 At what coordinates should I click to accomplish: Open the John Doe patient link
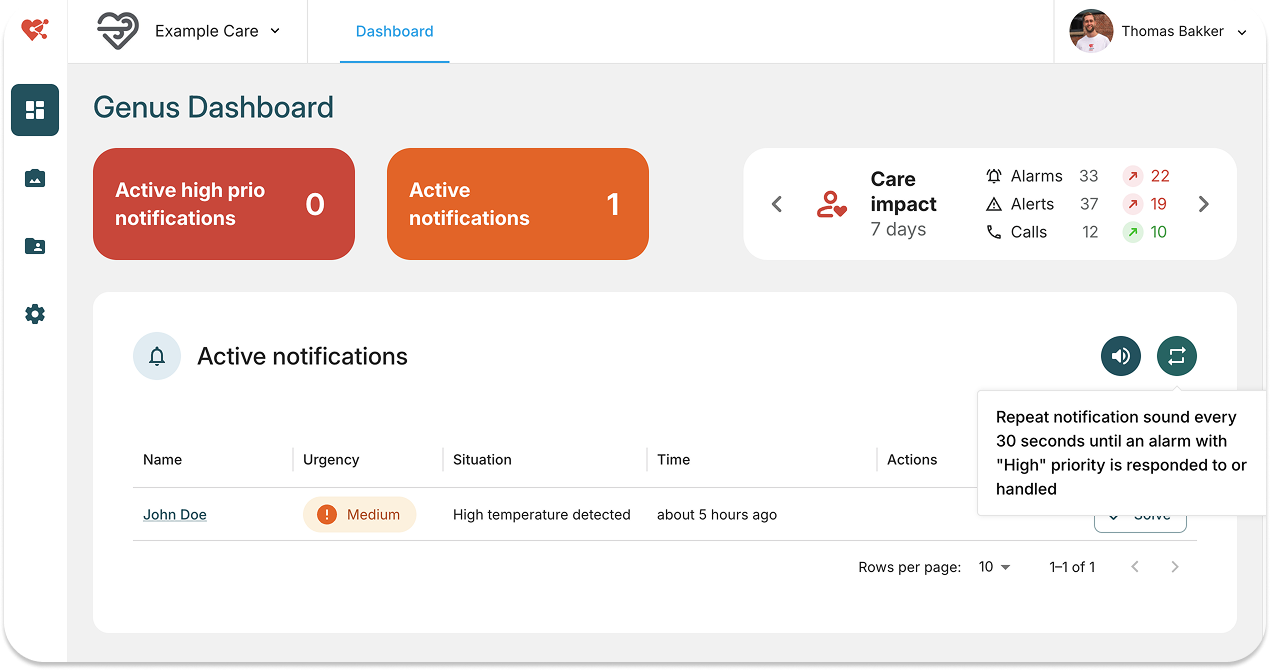[x=175, y=515]
